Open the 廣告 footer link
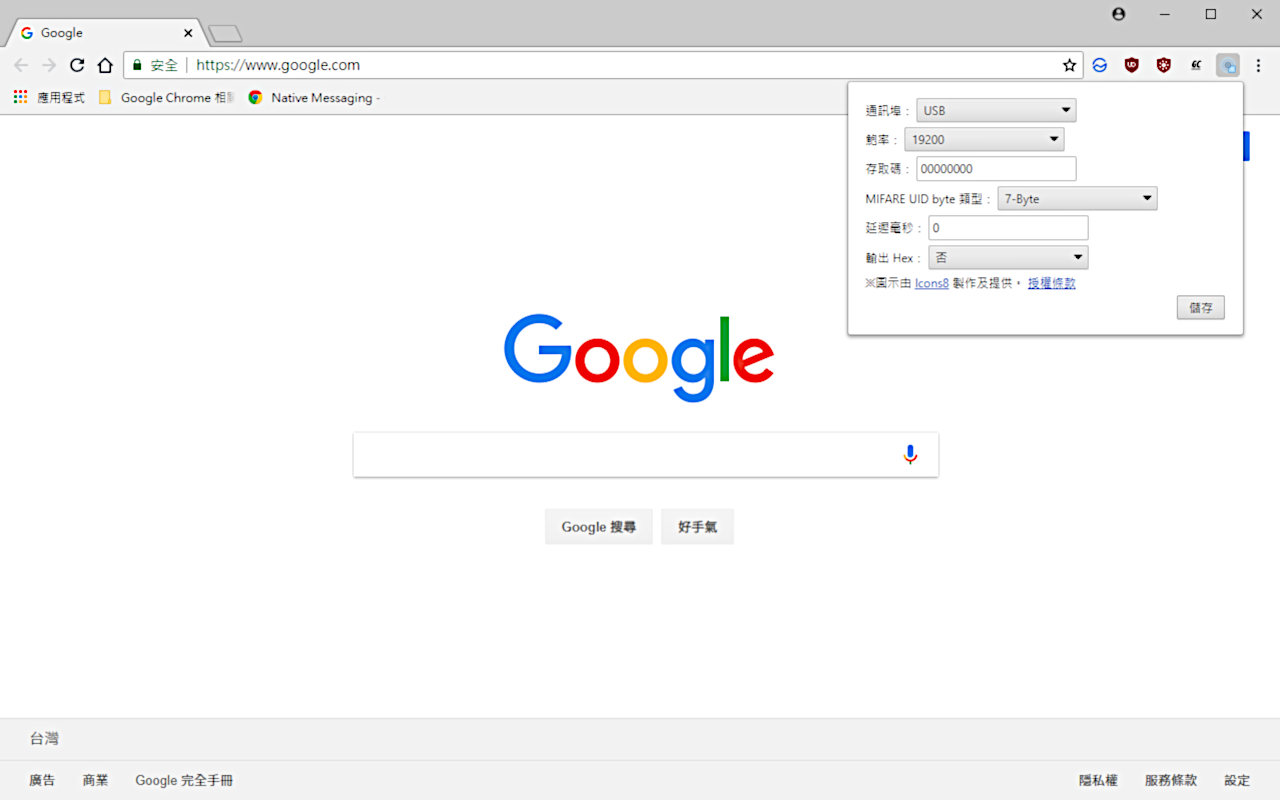The image size is (1280, 800). (x=42, y=780)
